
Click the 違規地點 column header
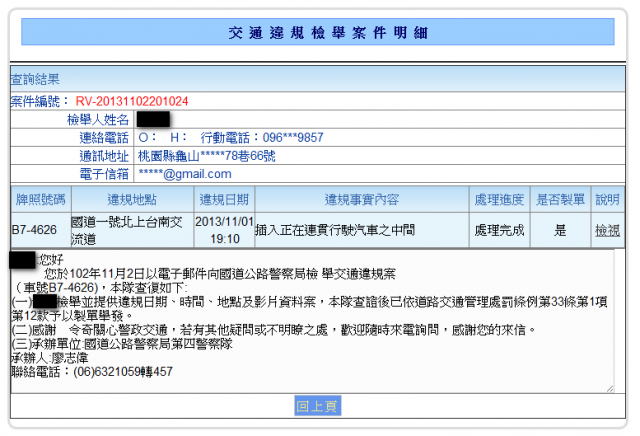coord(132,199)
